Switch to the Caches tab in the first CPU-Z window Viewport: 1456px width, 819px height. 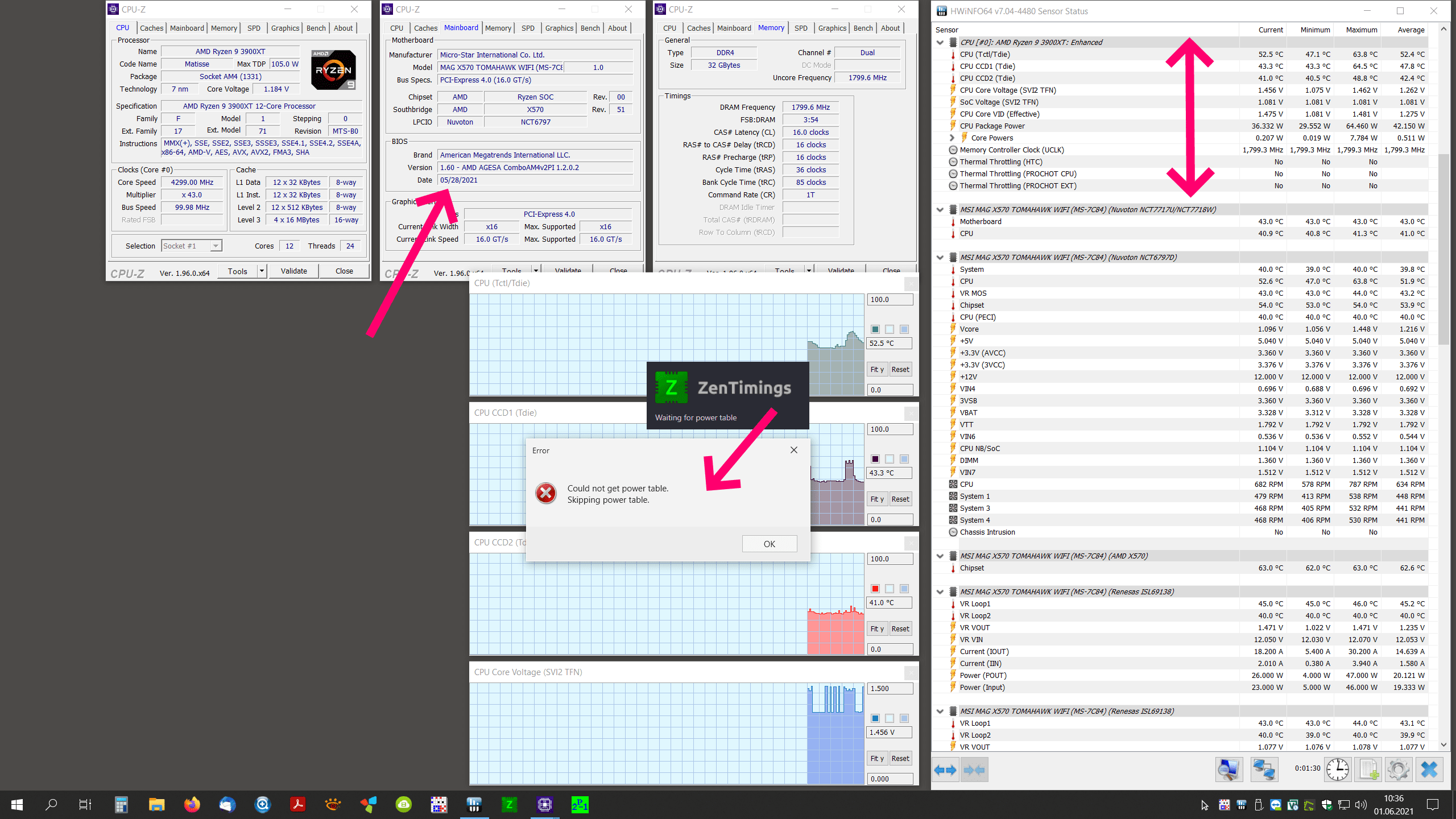coord(151,28)
